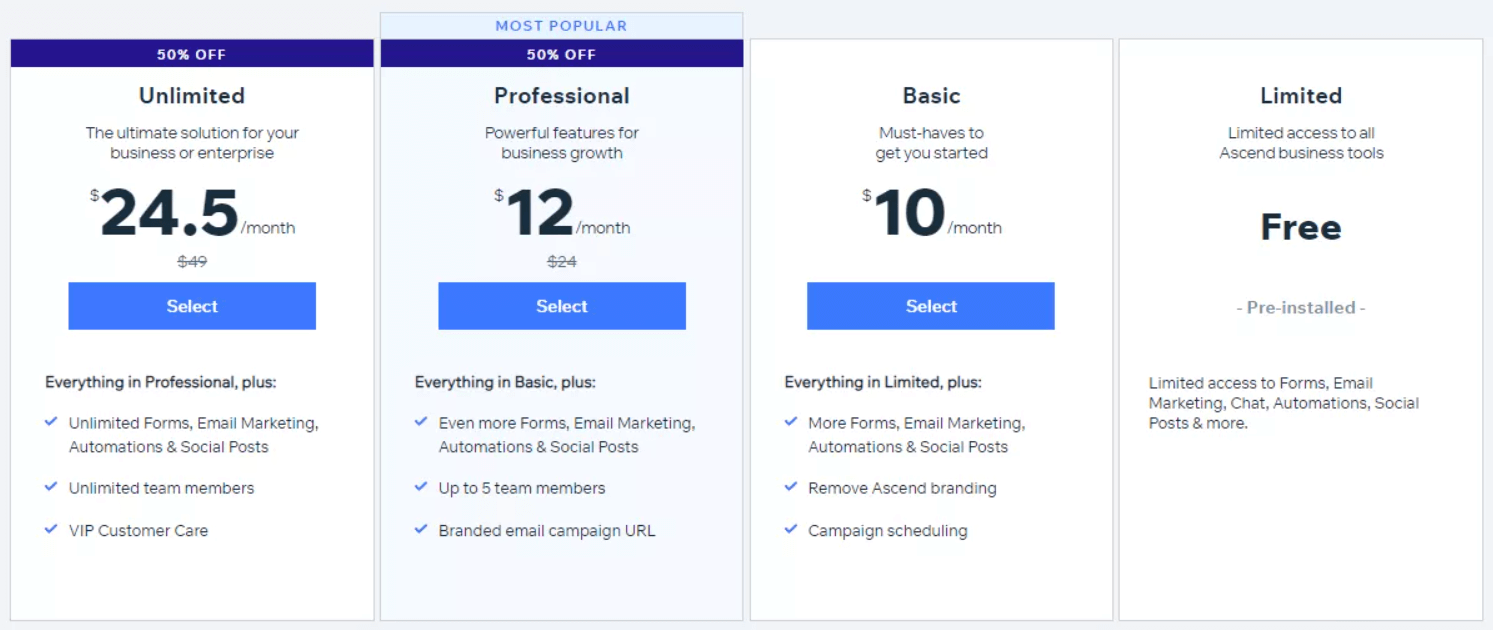Screen dimensions: 1493x630
Task: Click the checkmark beside Remove Ascend branding
Action: click(791, 488)
